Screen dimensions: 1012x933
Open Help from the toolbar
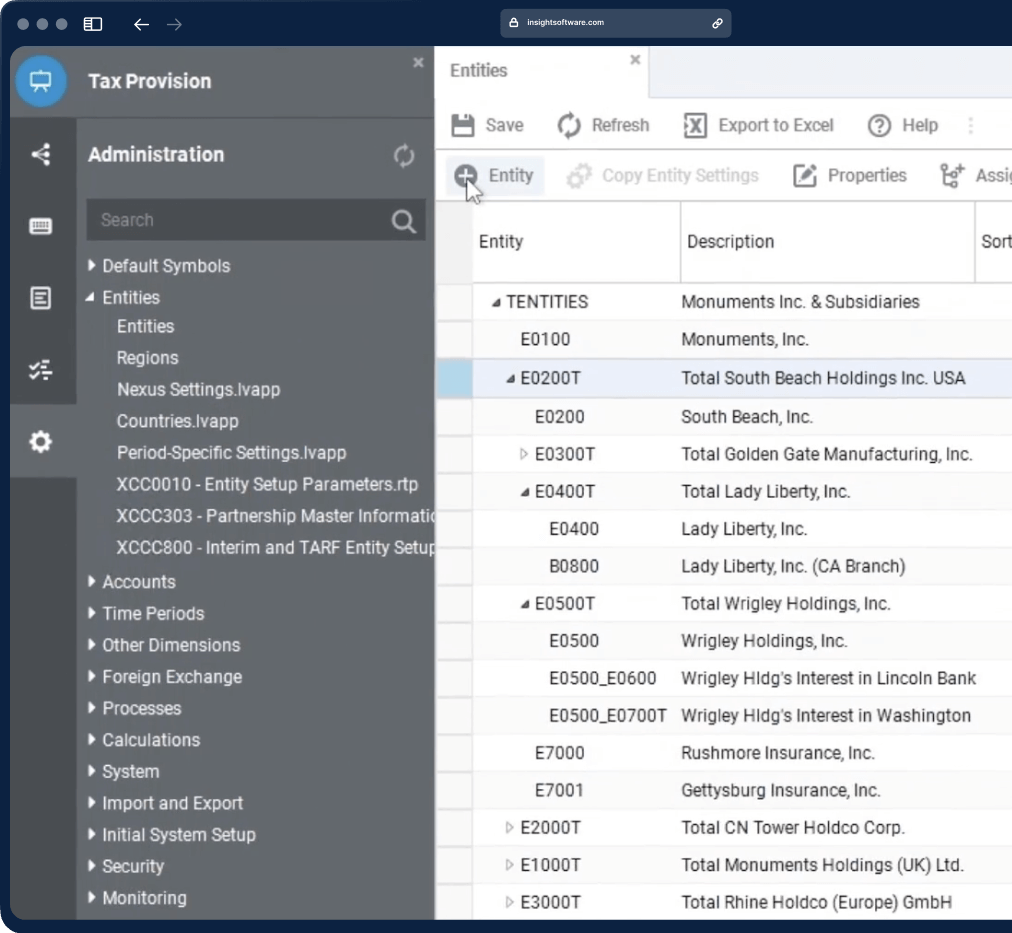[x=903, y=125]
